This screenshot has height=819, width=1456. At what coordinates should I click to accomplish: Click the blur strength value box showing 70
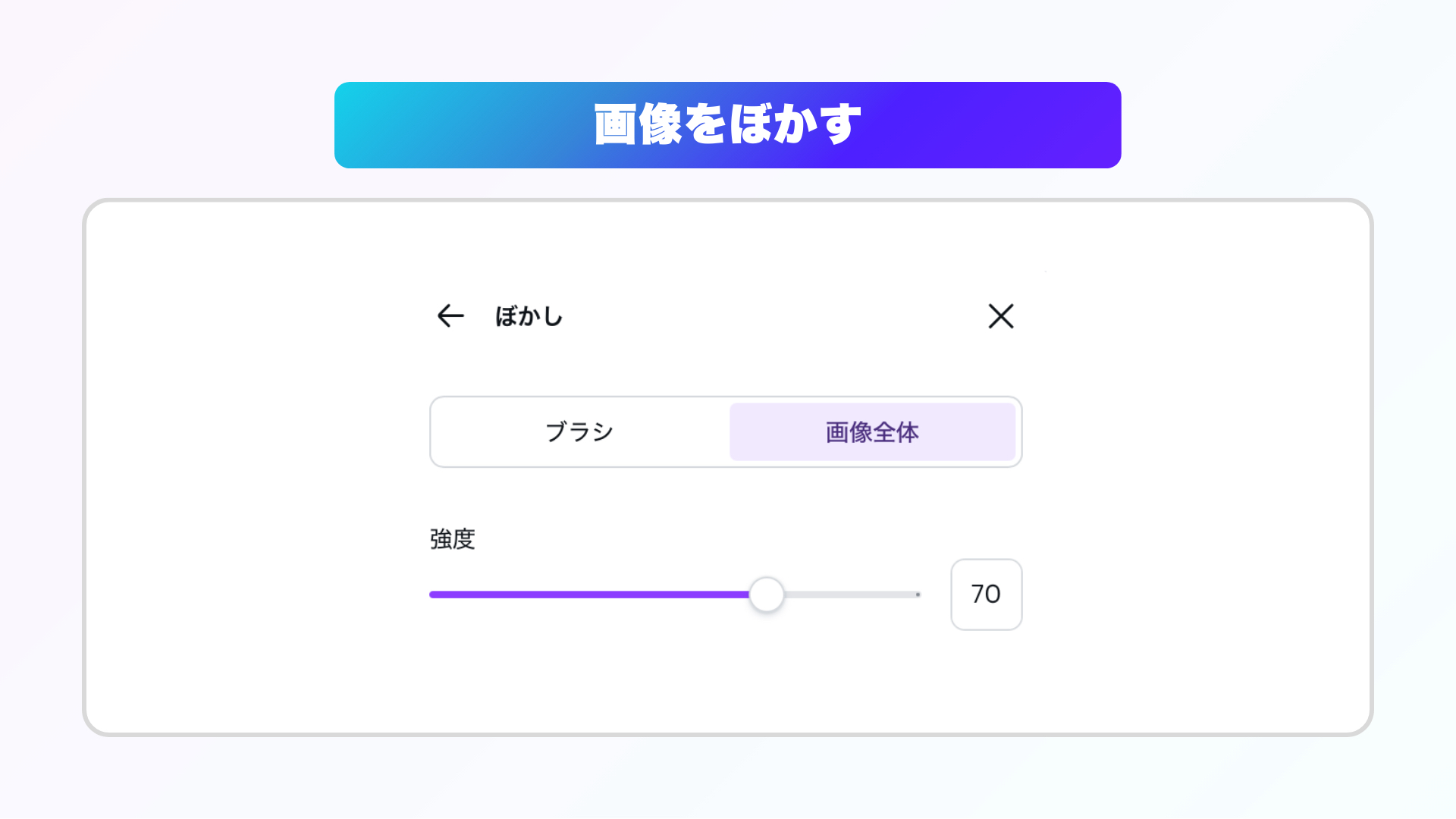(x=986, y=595)
